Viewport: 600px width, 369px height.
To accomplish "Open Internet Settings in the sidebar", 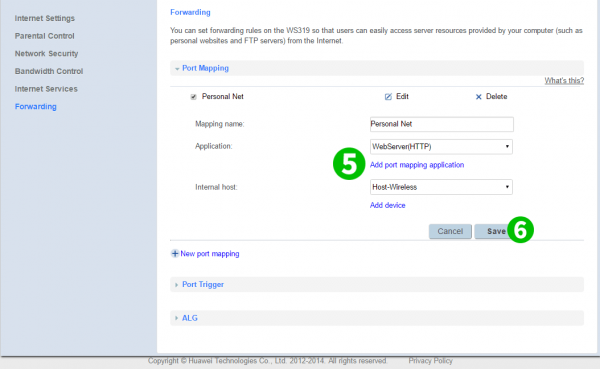I will [x=45, y=18].
